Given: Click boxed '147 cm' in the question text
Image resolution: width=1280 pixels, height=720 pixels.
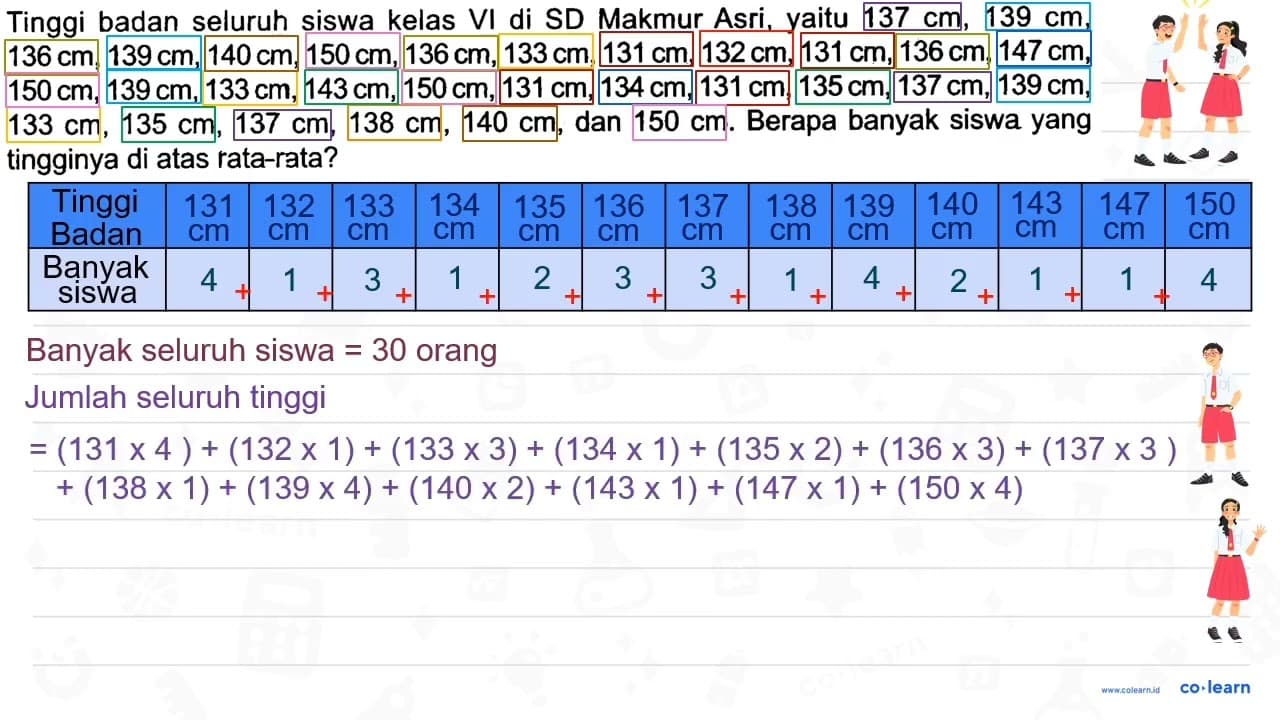Looking at the screenshot, I should click(x=1043, y=50).
